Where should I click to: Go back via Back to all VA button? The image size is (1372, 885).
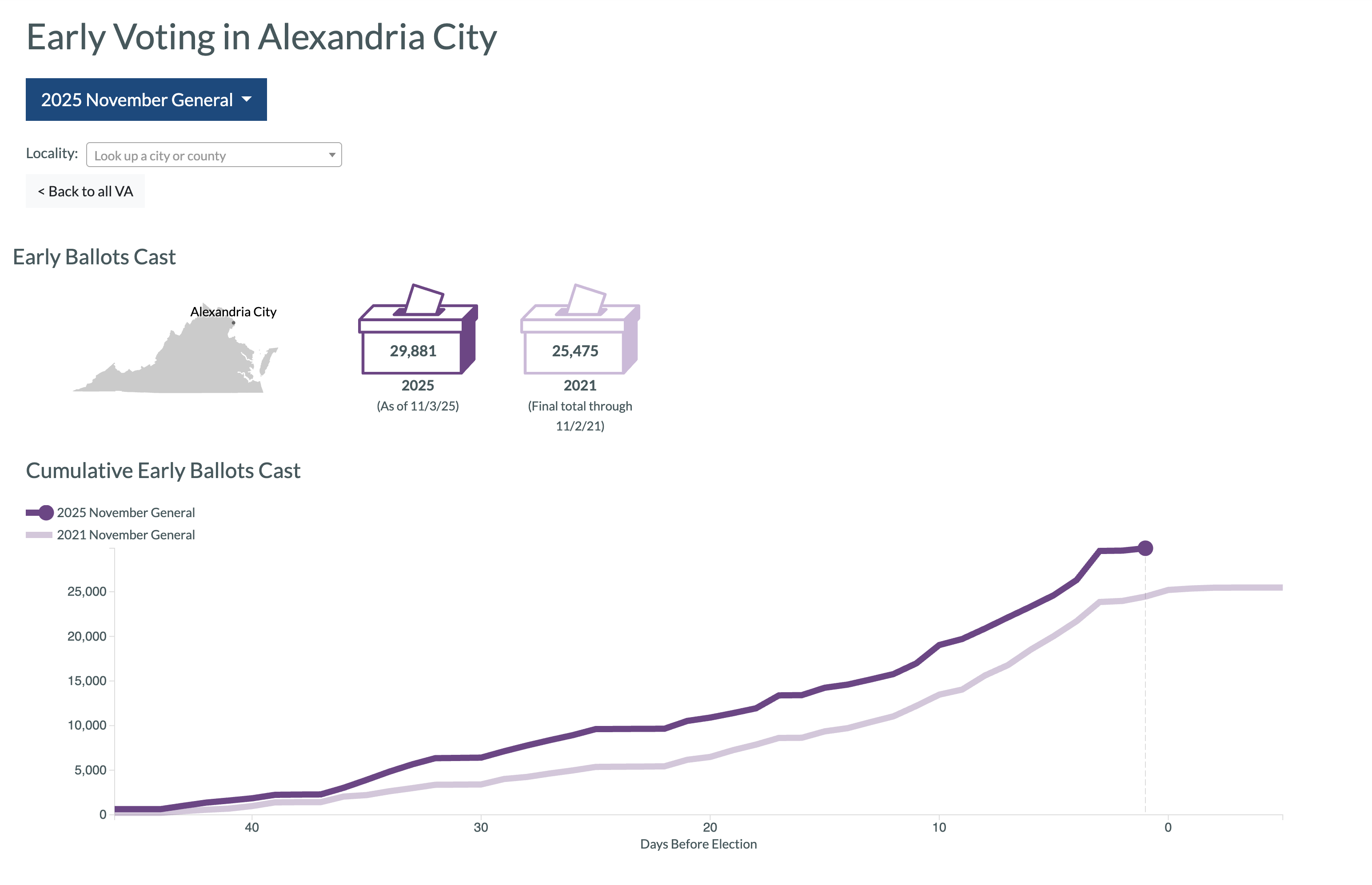click(x=85, y=191)
